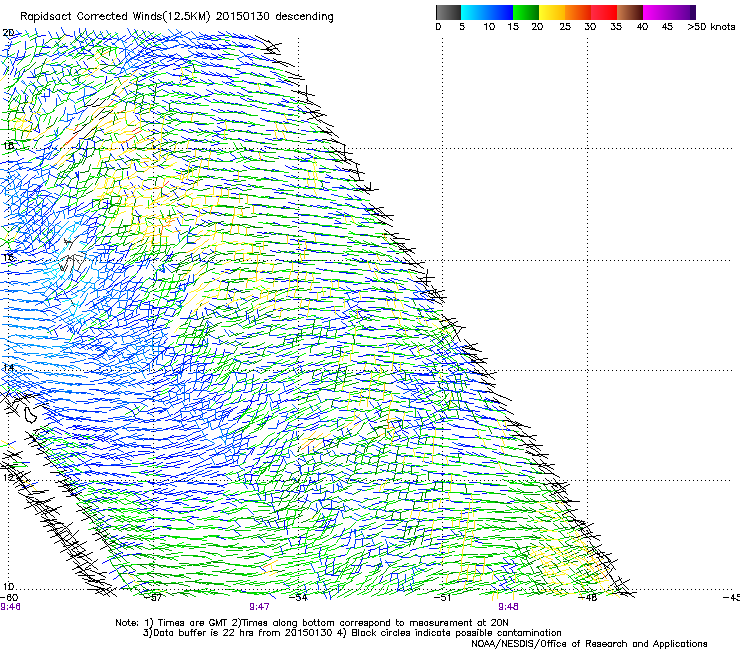Click the orange 25-30 knots legend segment
This screenshot has width=740, height=650.
(578, 13)
